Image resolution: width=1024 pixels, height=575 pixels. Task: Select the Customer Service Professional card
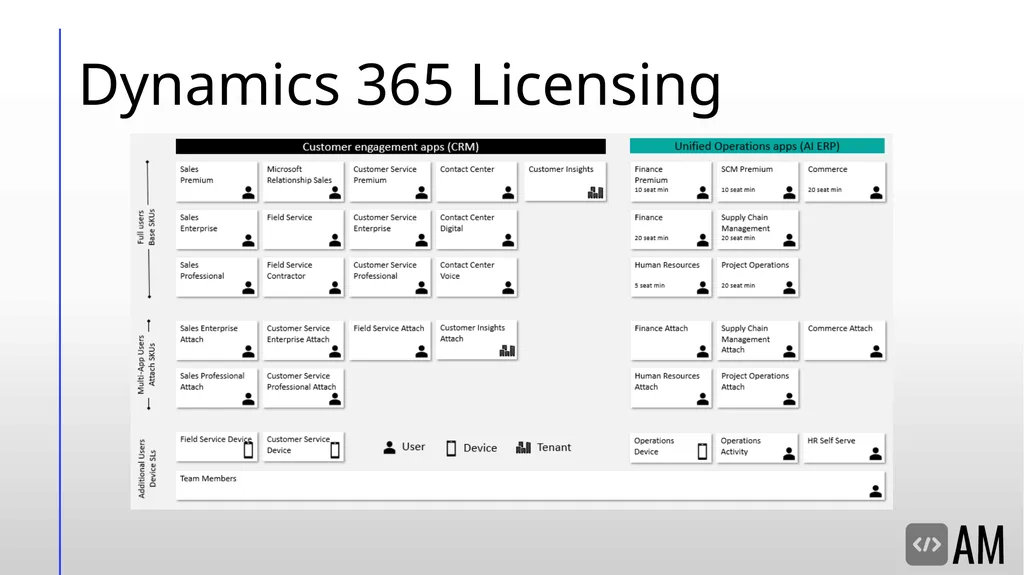(390, 277)
